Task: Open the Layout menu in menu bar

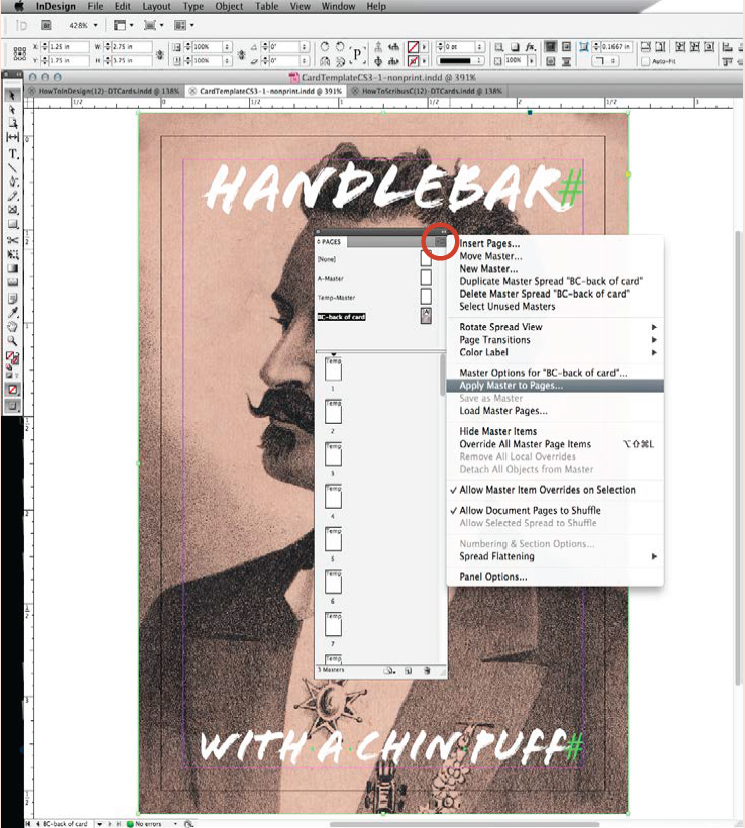Action: (156, 7)
